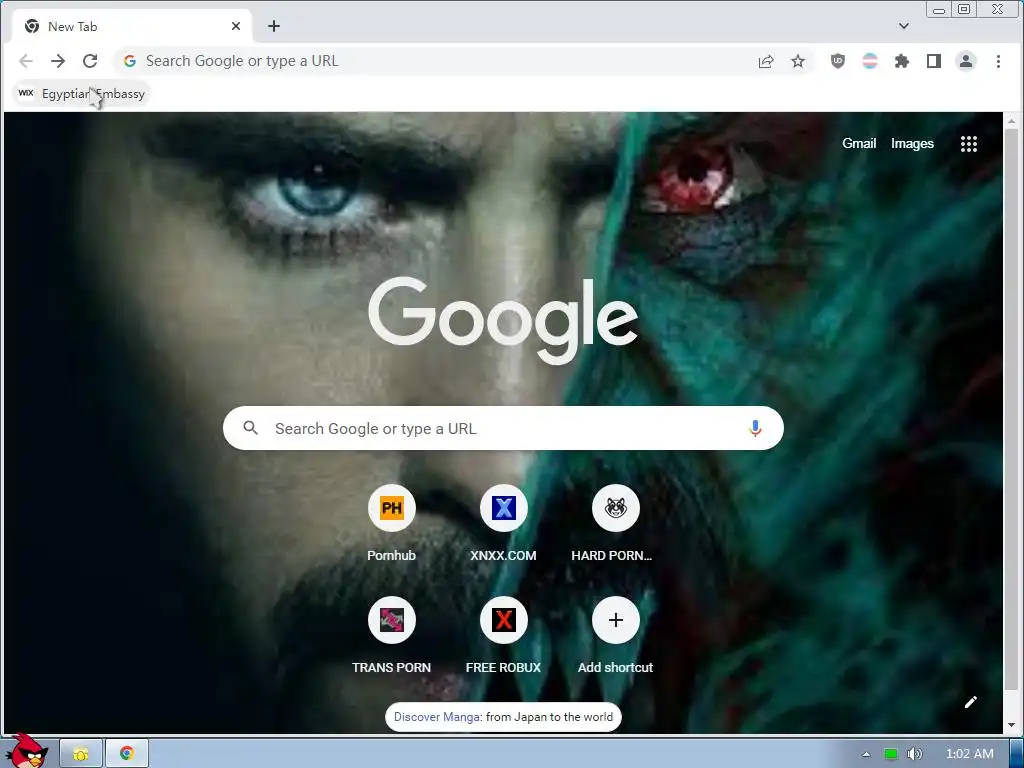Show hidden system tray icons
The width and height of the screenshot is (1024, 768).
866,754
